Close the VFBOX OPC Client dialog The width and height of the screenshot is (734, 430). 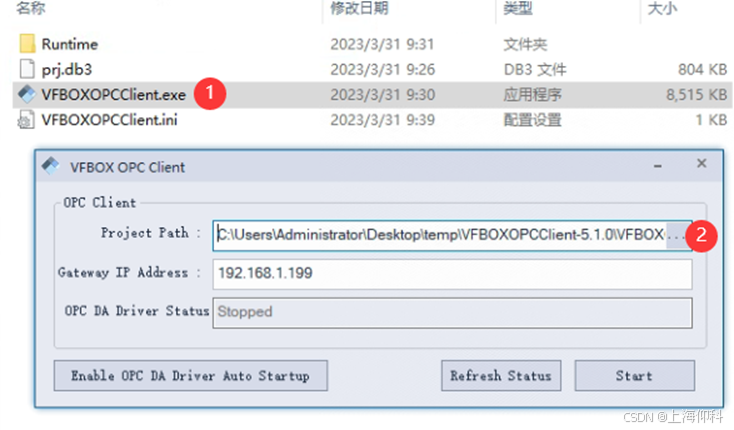point(702,163)
